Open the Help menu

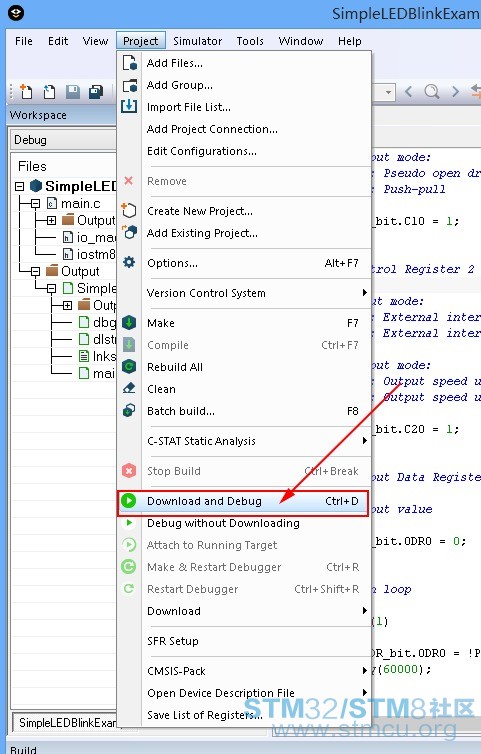pos(350,41)
